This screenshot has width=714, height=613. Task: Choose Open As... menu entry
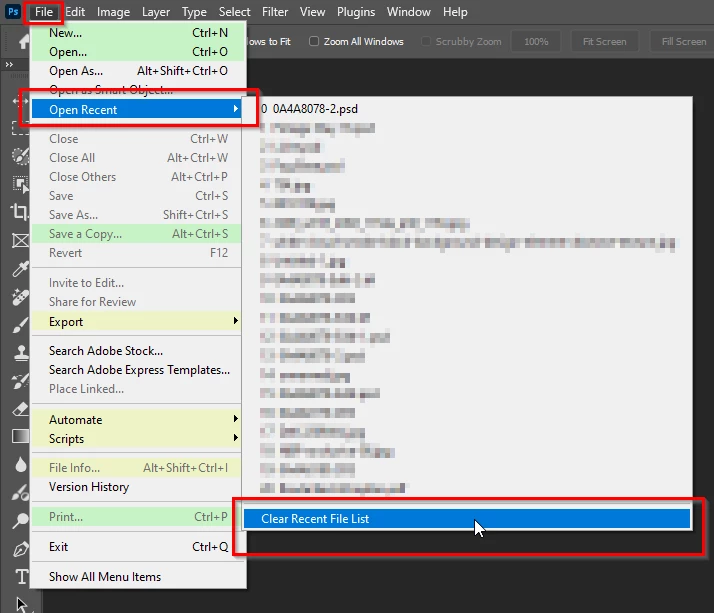pos(138,71)
